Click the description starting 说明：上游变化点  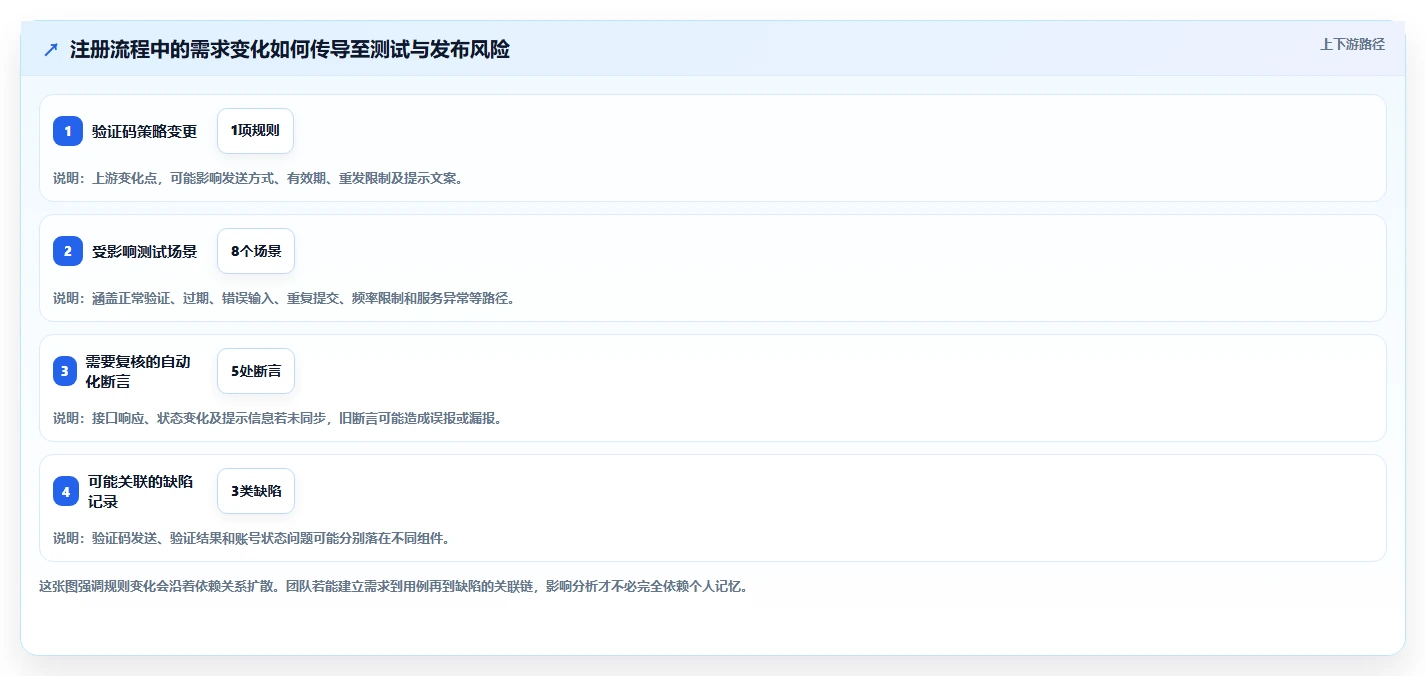(257, 178)
